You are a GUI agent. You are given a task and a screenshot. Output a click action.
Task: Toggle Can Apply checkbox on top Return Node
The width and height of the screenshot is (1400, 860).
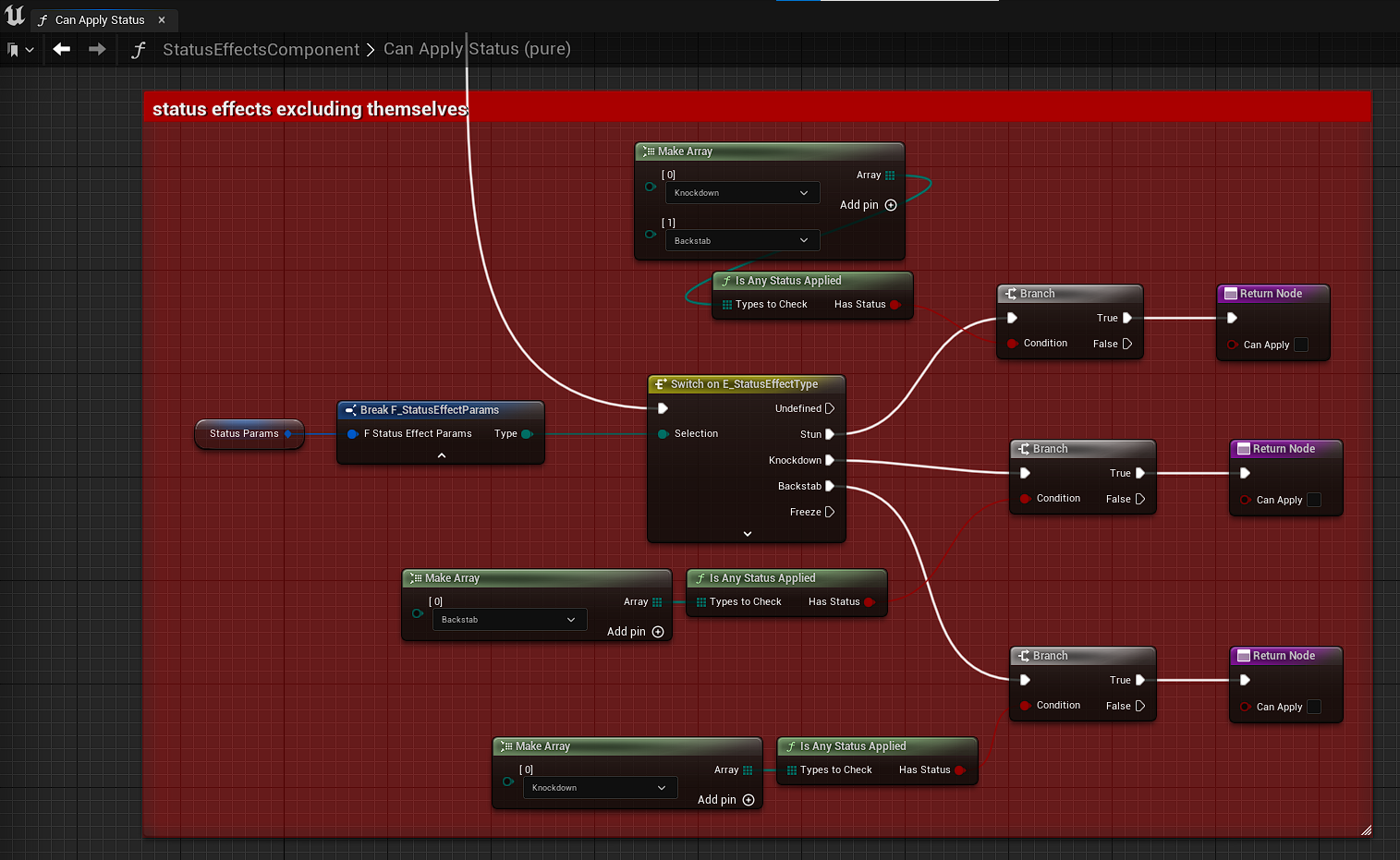tap(1301, 345)
